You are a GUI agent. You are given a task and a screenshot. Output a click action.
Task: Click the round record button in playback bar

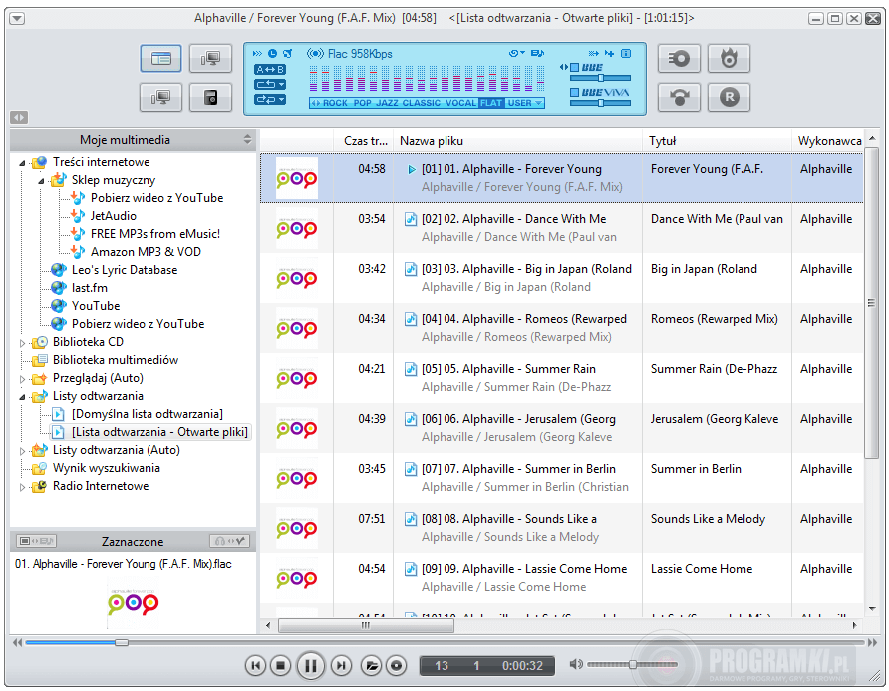click(397, 665)
